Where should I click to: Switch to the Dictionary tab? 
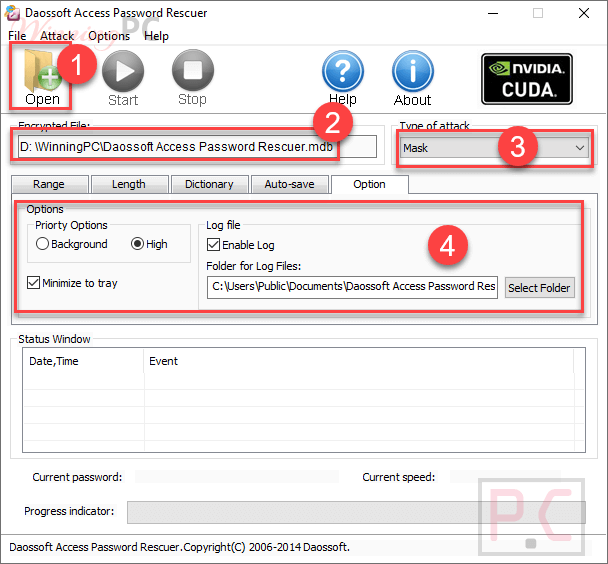pos(210,184)
